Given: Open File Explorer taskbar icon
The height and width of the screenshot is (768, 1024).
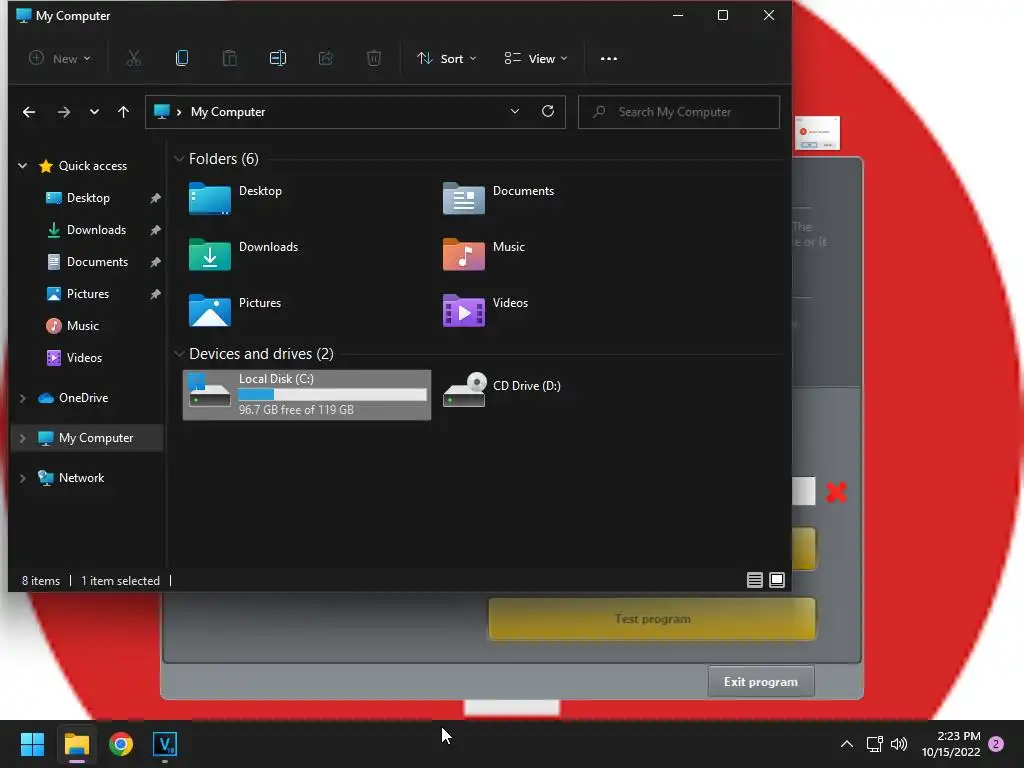Looking at the screenshot, I should pos(76,744).
